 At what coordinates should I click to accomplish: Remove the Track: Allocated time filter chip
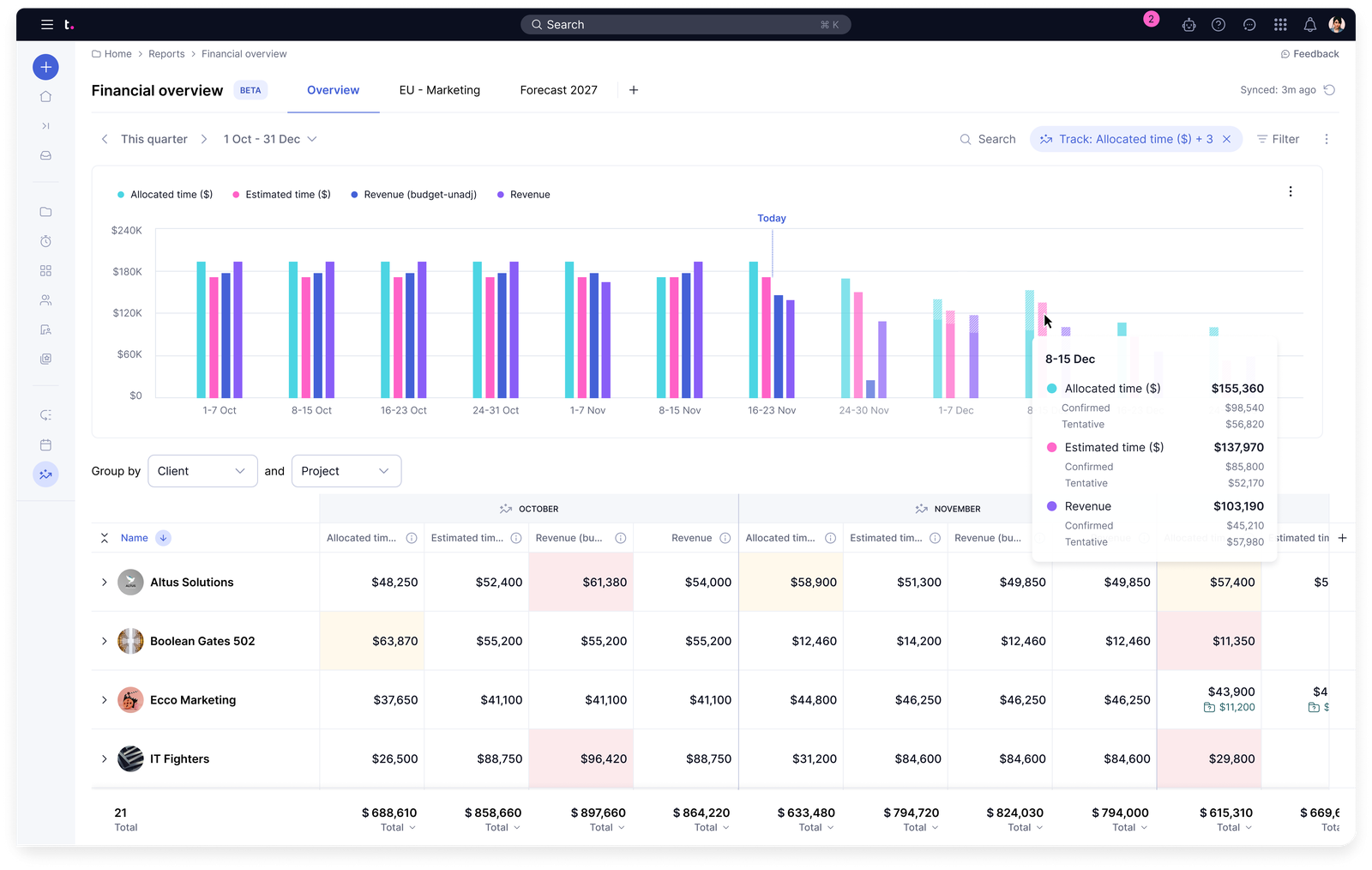tap(1227, 139)
